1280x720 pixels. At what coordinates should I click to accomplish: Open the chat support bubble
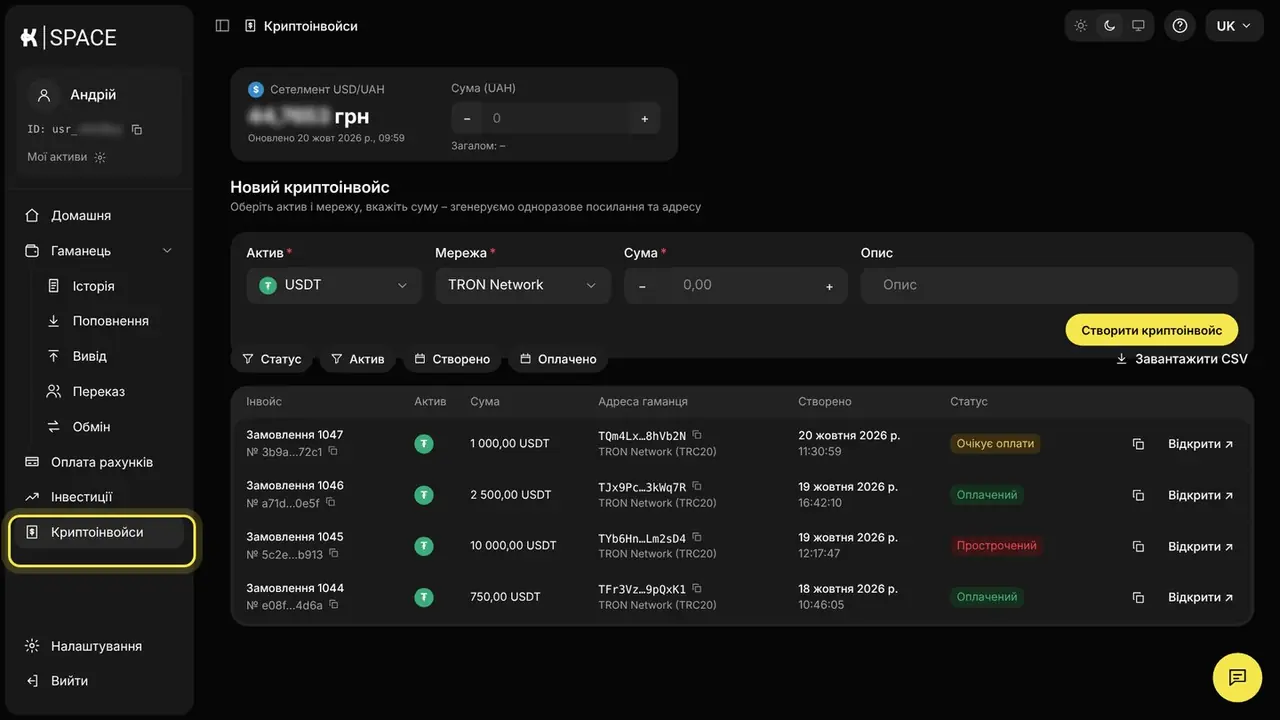[x=1237, y=677]
